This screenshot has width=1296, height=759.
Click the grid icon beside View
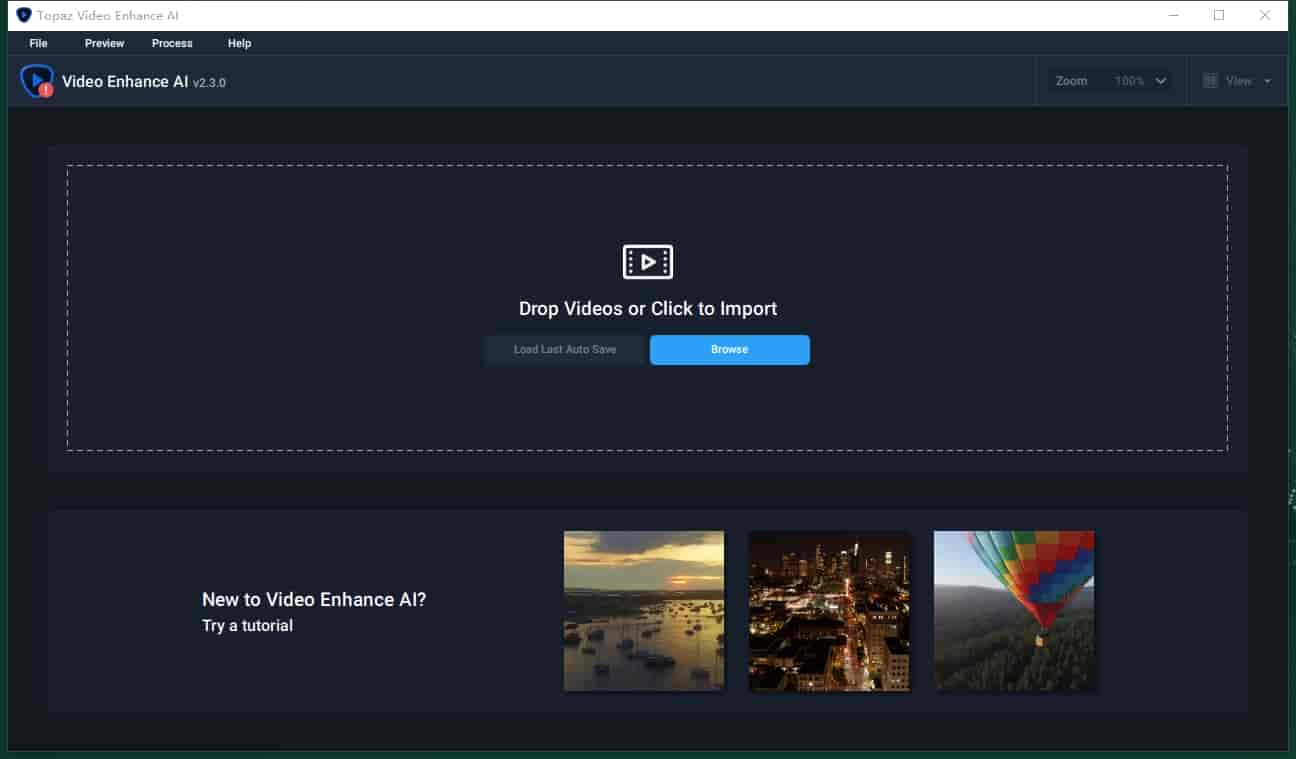(x=1209, y=80)
